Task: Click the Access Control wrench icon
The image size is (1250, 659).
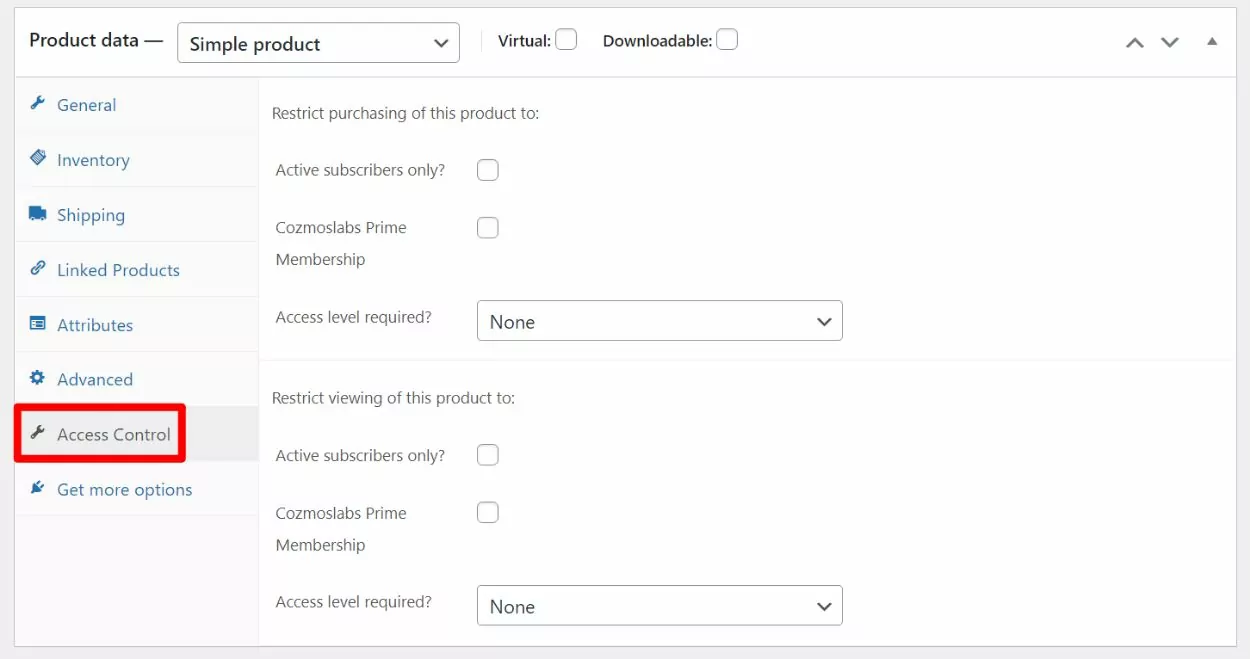Action: click(x=38, y=433)
